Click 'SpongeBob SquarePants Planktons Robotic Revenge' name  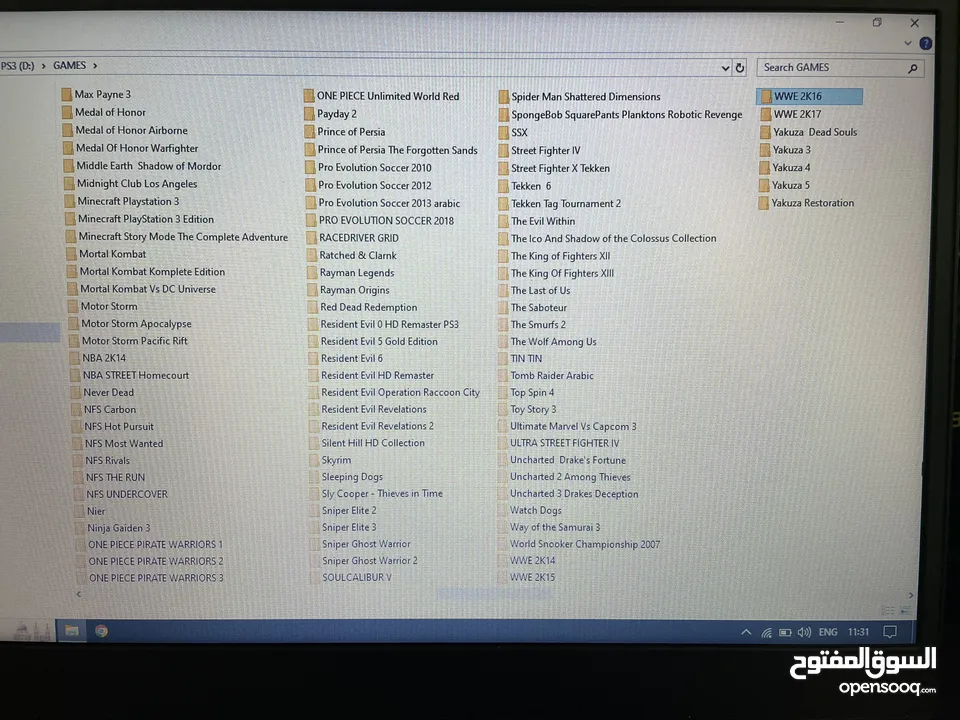point(626,114)
